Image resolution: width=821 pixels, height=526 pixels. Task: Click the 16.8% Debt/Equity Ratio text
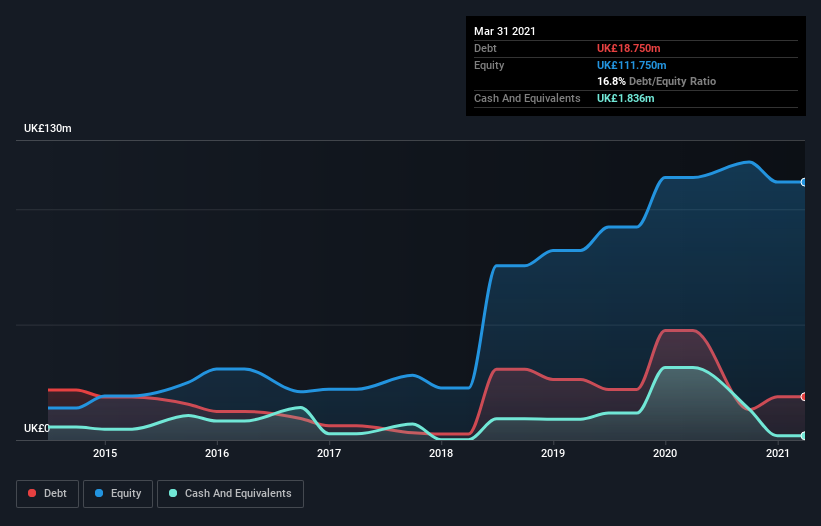tap(657, 81)
